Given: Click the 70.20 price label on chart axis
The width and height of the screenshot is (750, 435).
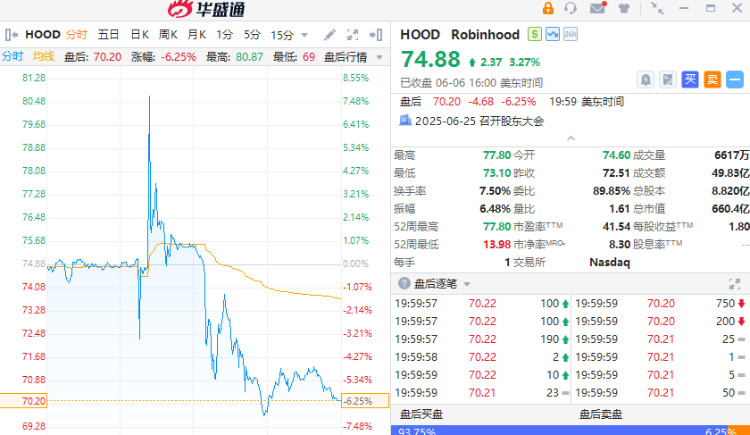Looking at the screenshot, I should (x=23, y=401).
